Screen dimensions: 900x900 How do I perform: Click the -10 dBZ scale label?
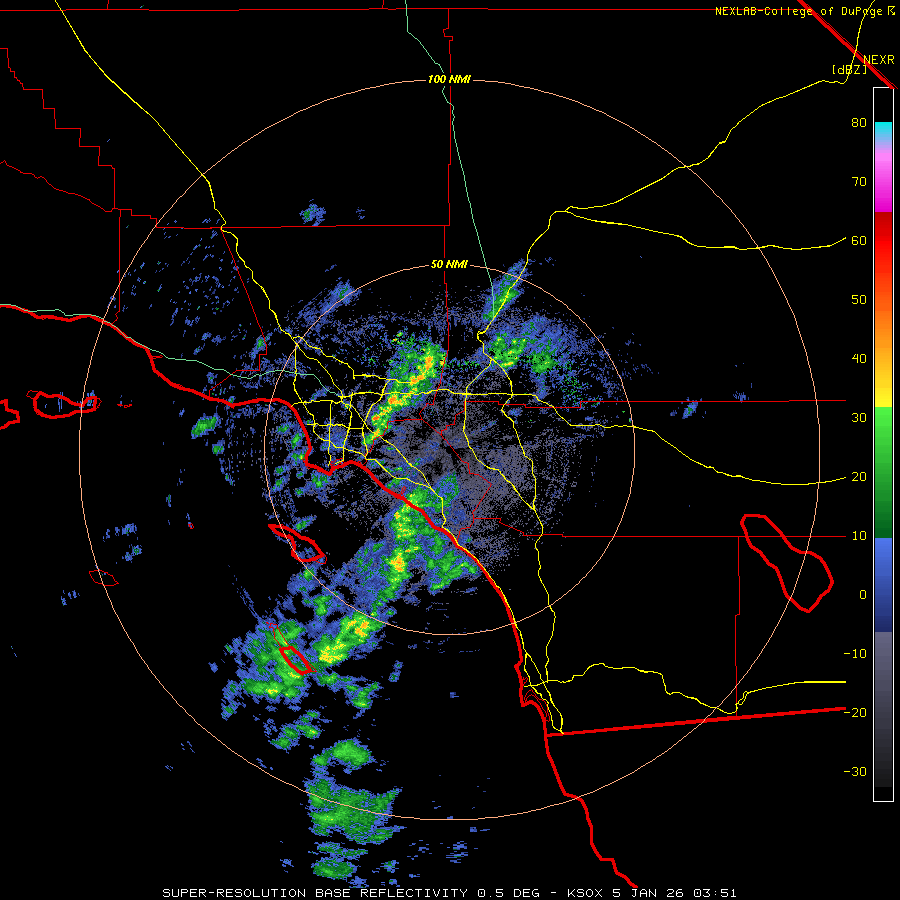point(855,654)
